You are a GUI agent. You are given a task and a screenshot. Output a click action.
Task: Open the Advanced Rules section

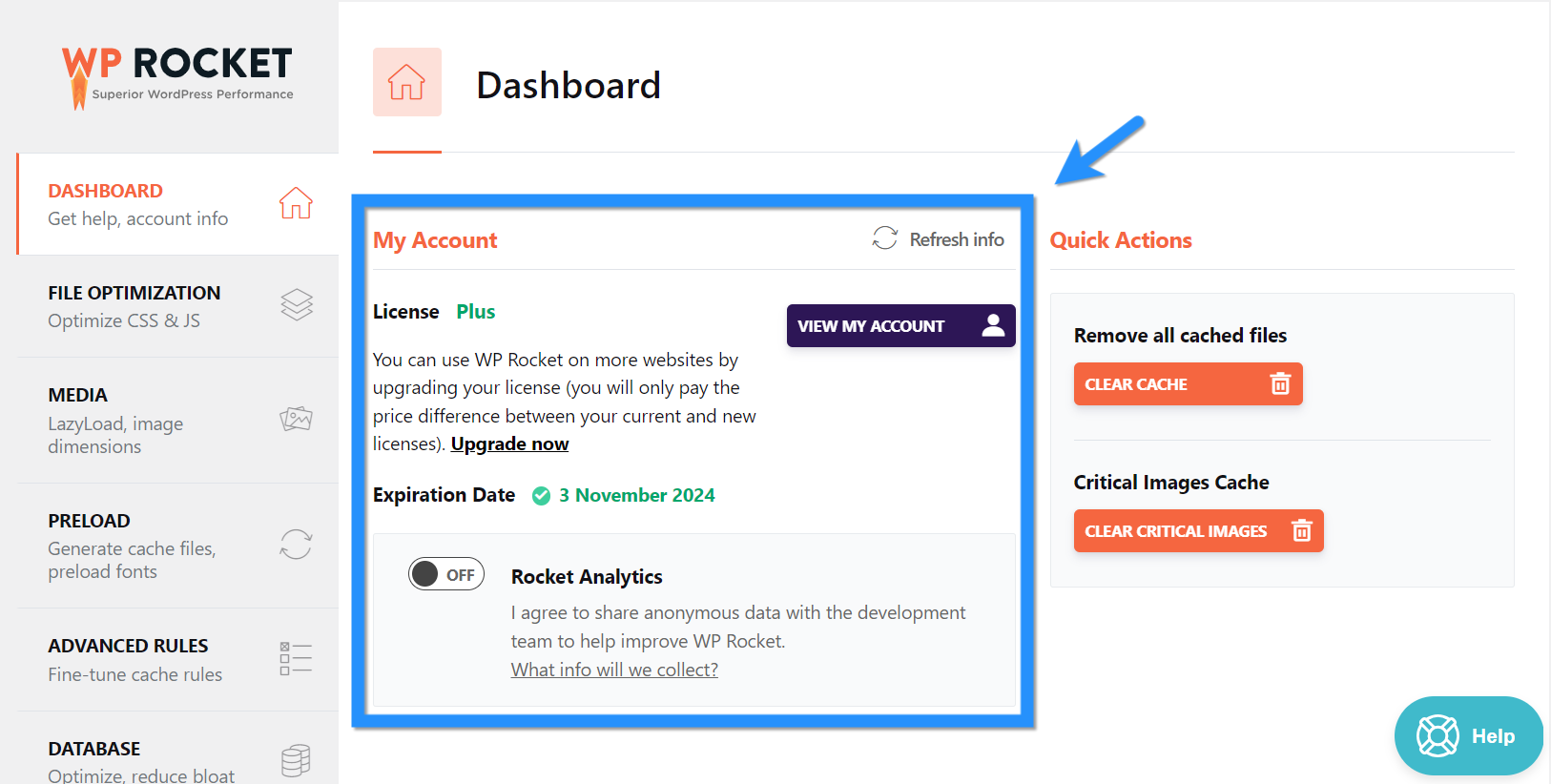(x=134, y=658)
